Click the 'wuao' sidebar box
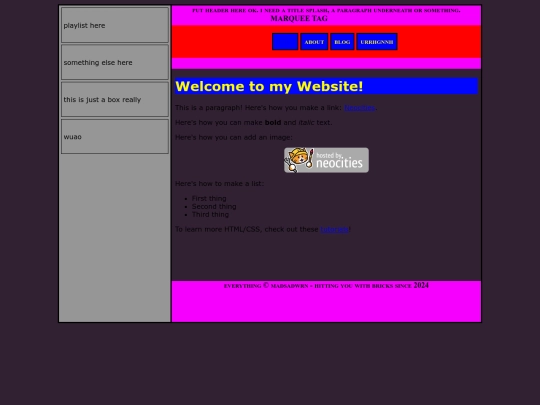 [x=115, y=137]
